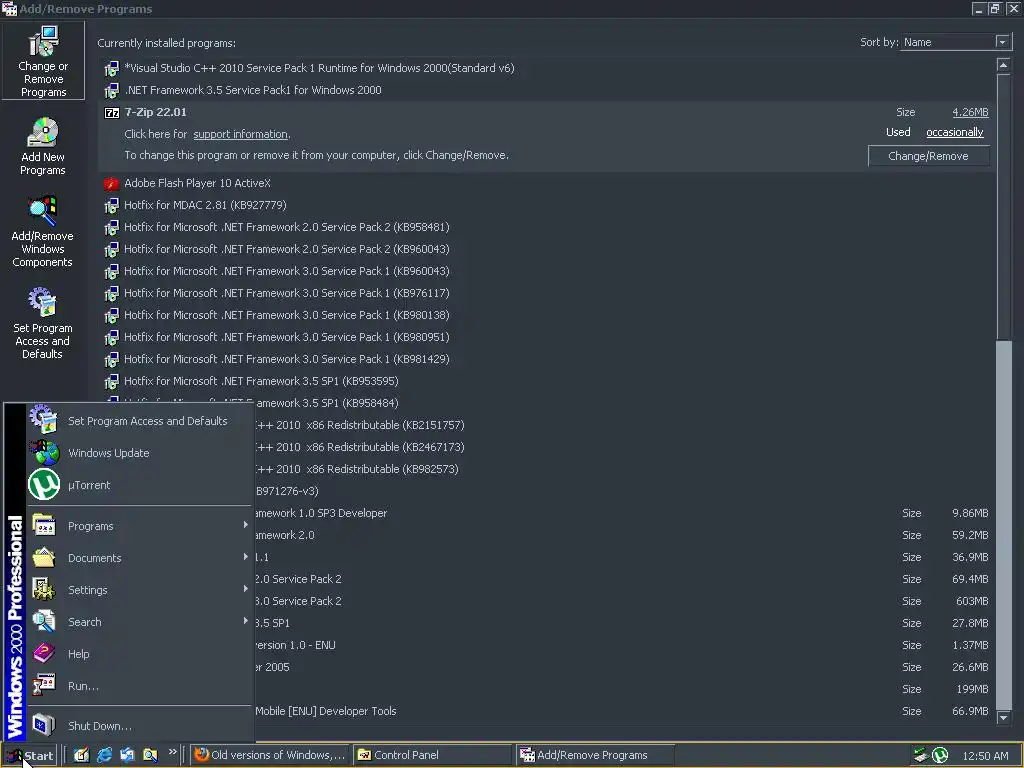Switch to Control Panel taskbar button
This screenshot has width=1024, height=768.
pyautogui.click(x=433, y=755)
